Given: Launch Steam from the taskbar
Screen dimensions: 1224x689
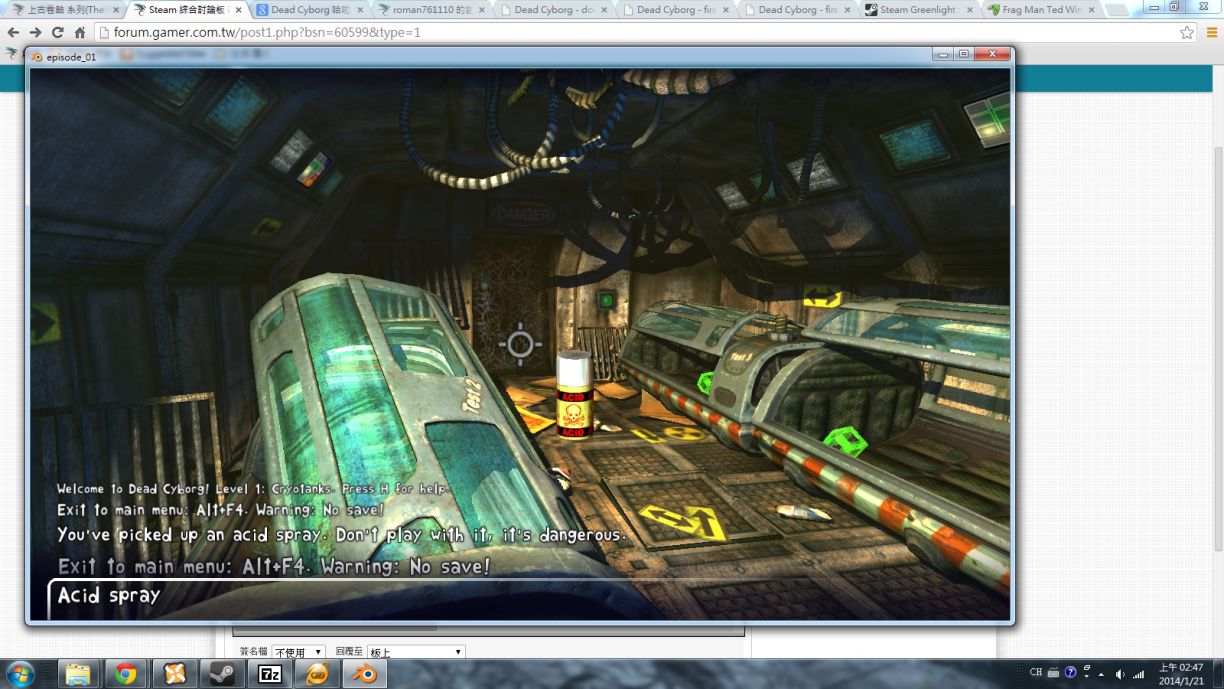Looking at the screenshot, I should pos(221,674).
